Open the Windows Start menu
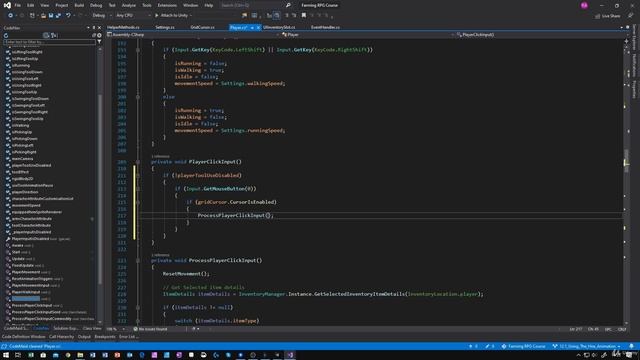 [x=6, y=355]
